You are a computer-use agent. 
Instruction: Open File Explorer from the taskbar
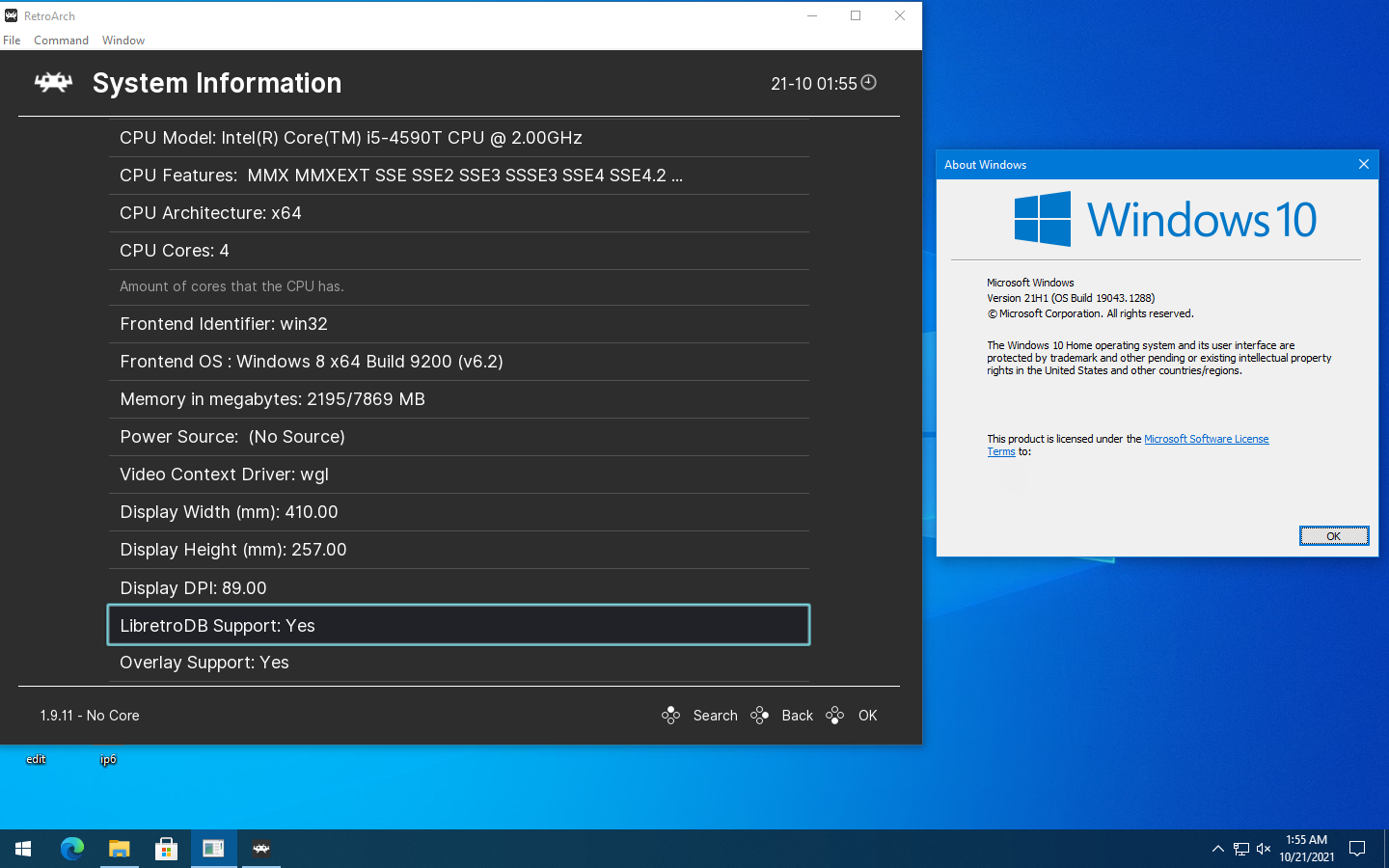pos(120,849)
